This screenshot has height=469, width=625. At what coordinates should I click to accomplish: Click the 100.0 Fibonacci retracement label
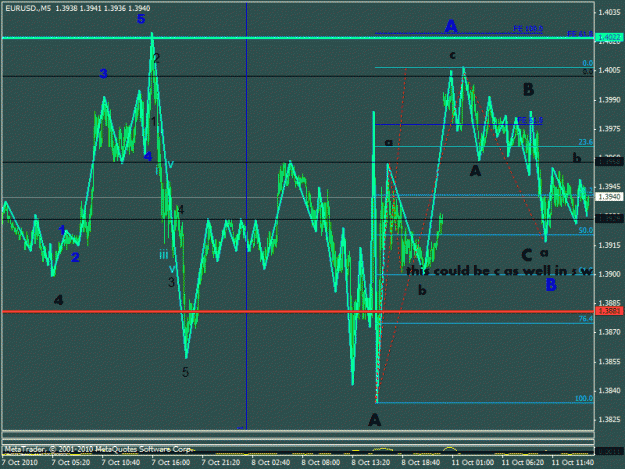[x=584, y=398]
